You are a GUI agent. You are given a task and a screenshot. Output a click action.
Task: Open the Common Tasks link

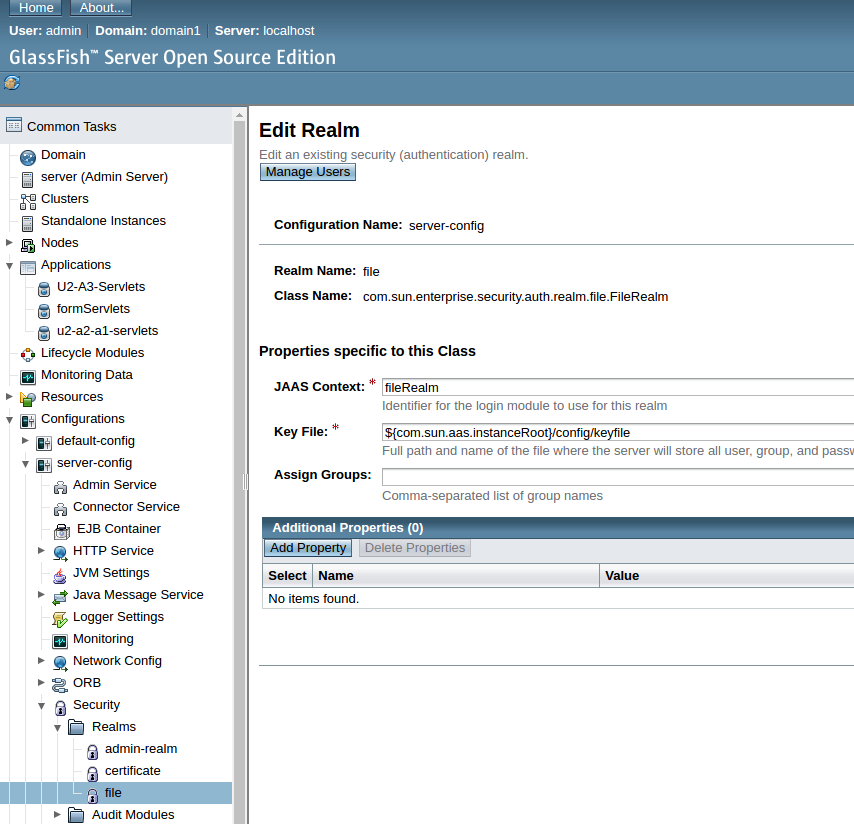[72, 126]
